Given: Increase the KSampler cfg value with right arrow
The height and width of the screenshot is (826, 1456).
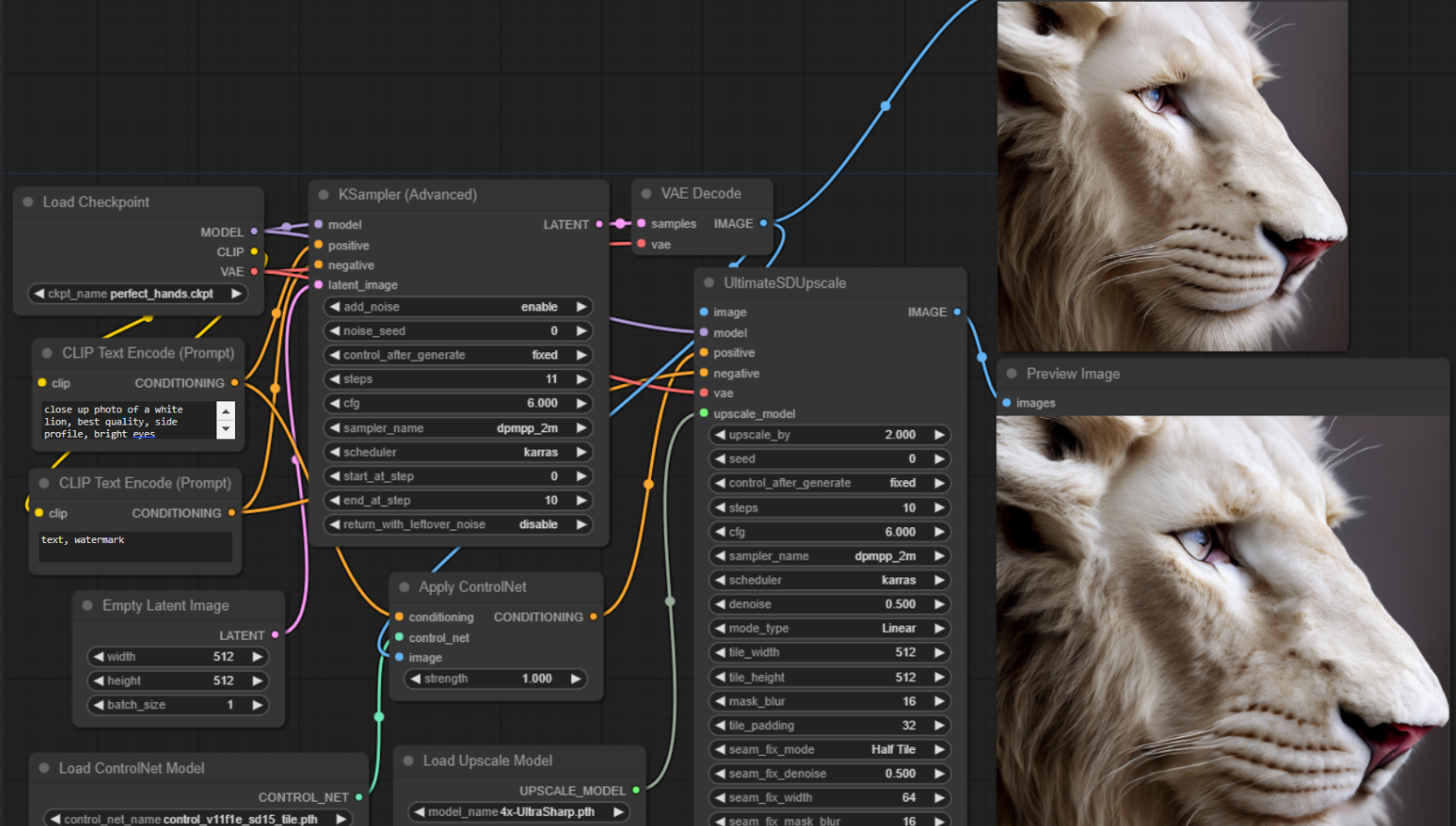Looking at the screenshot, I should tap(581, 403).
